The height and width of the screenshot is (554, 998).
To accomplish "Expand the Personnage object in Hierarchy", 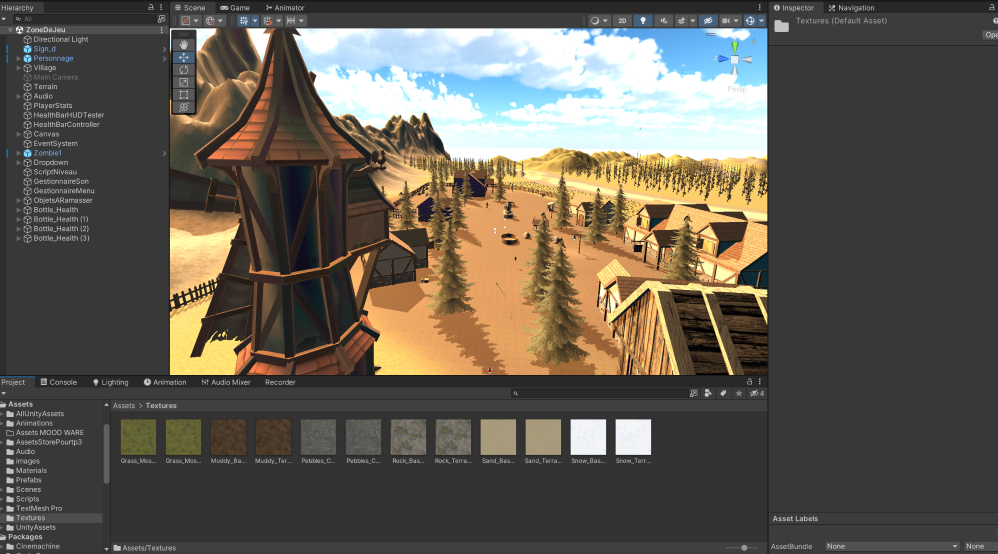I will [x=18, y=58].
